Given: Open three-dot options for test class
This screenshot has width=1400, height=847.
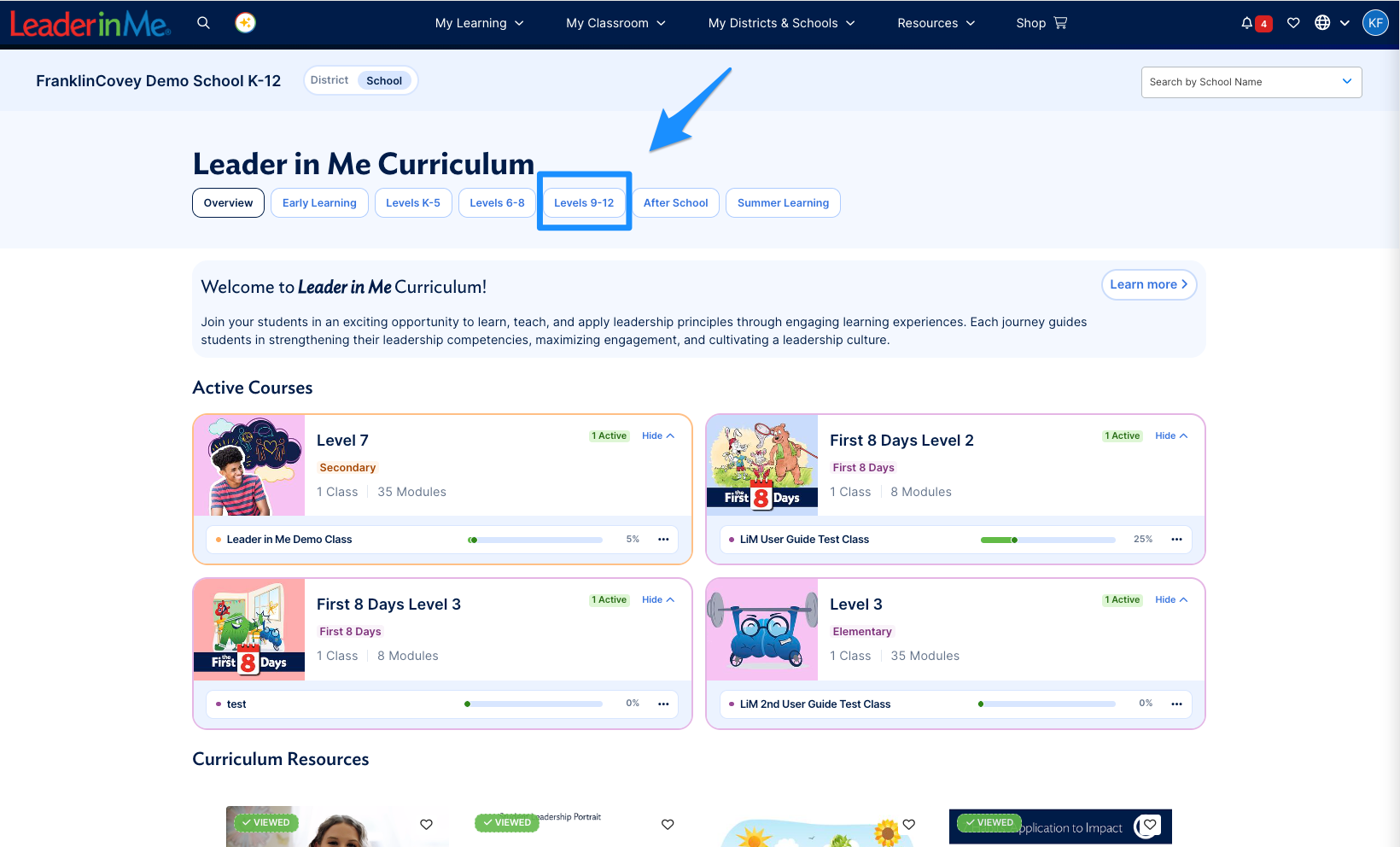Looking at the screenshot, I should [x=663, y=704].
